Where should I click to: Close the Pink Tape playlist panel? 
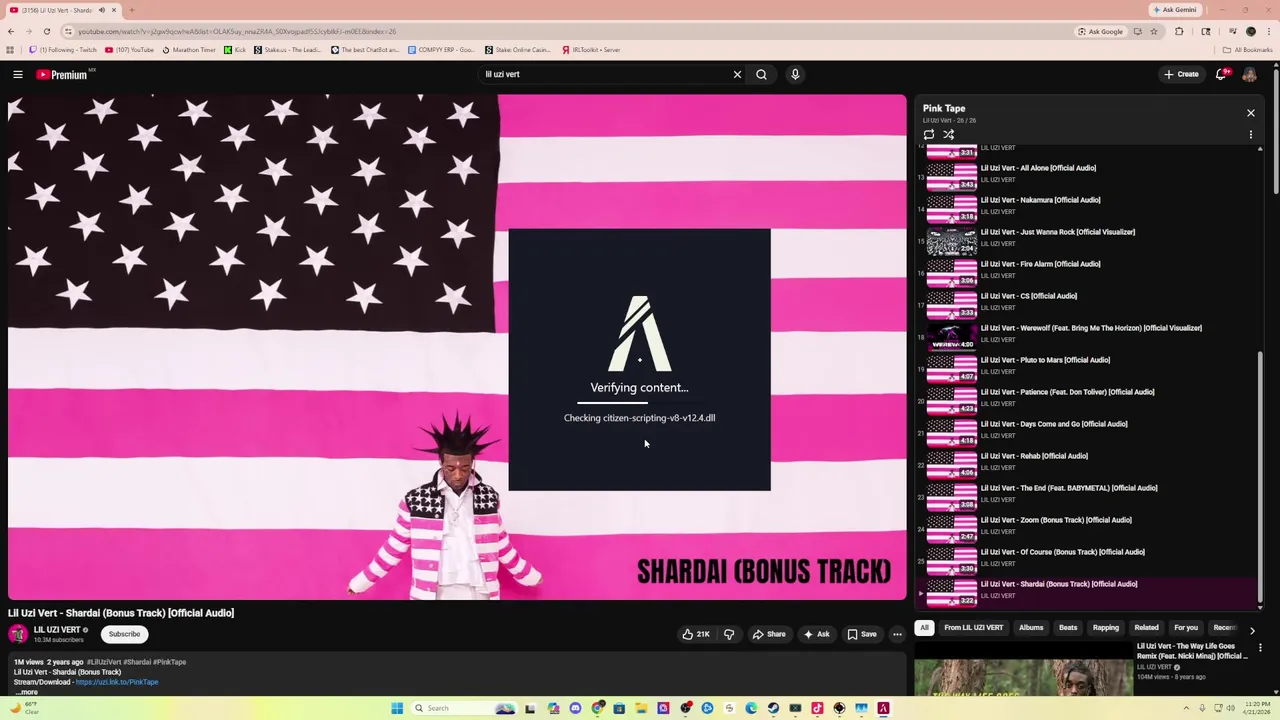point(1250,113)
